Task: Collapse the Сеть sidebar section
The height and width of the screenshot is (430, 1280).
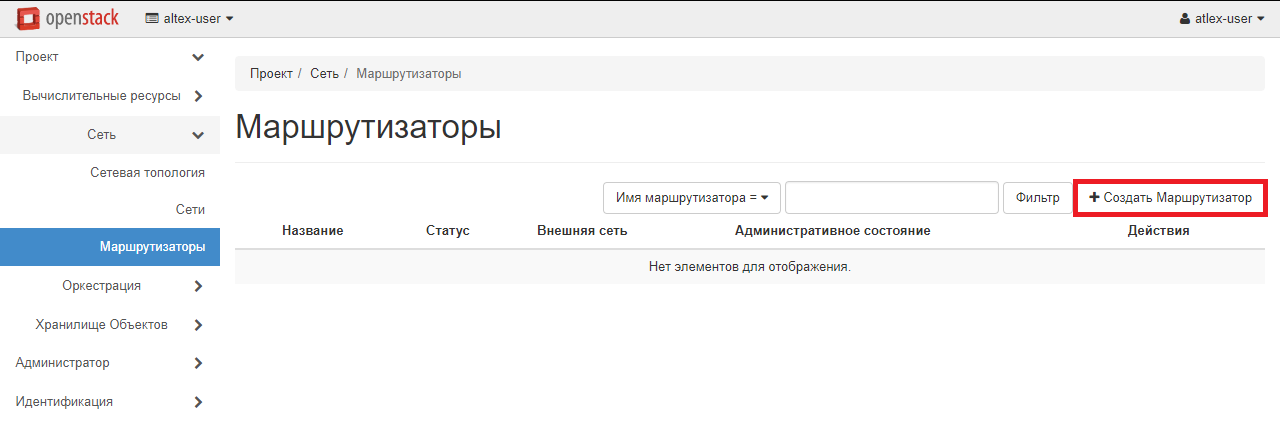Action: pos(110,134)
